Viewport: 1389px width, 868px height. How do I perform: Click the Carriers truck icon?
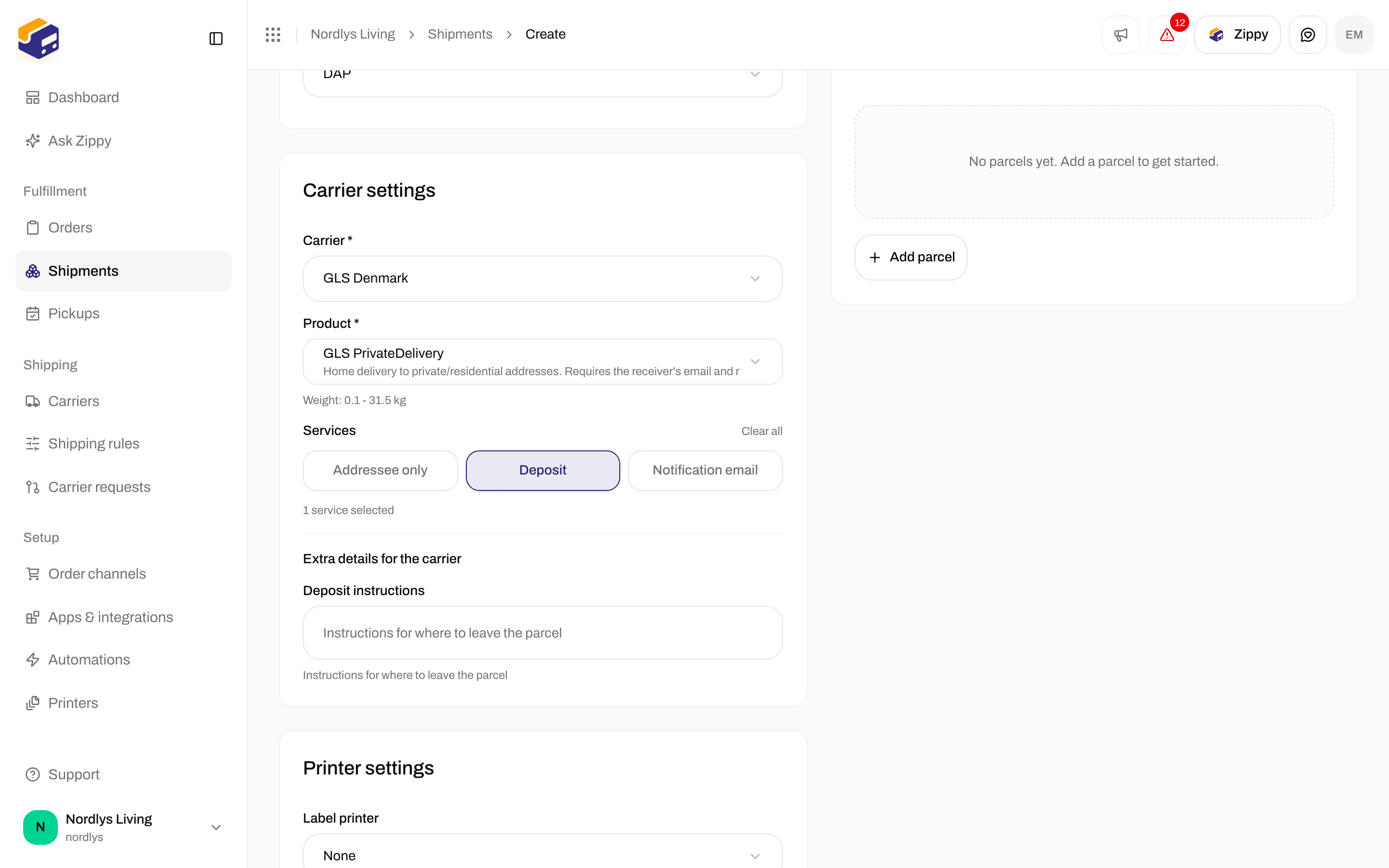[33, 401]
